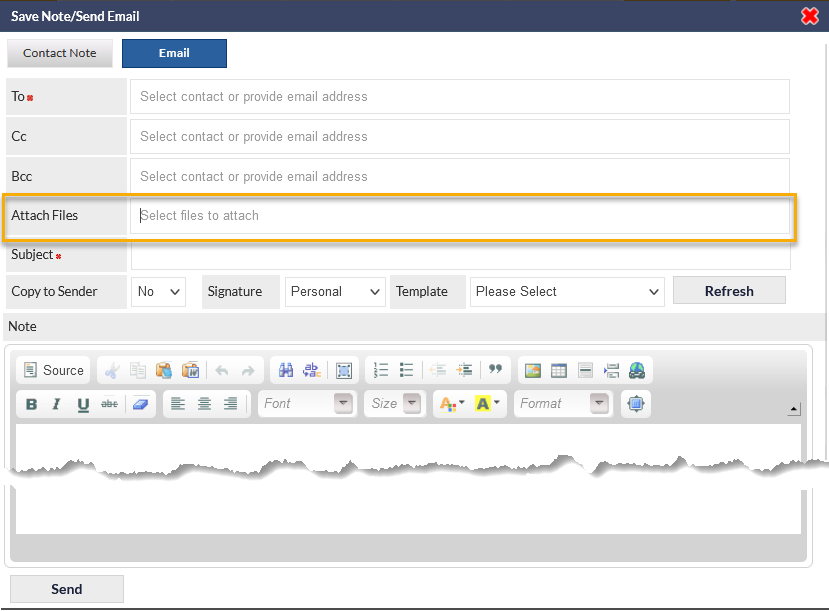Click the maximize editor icon

tap(636, 404)
